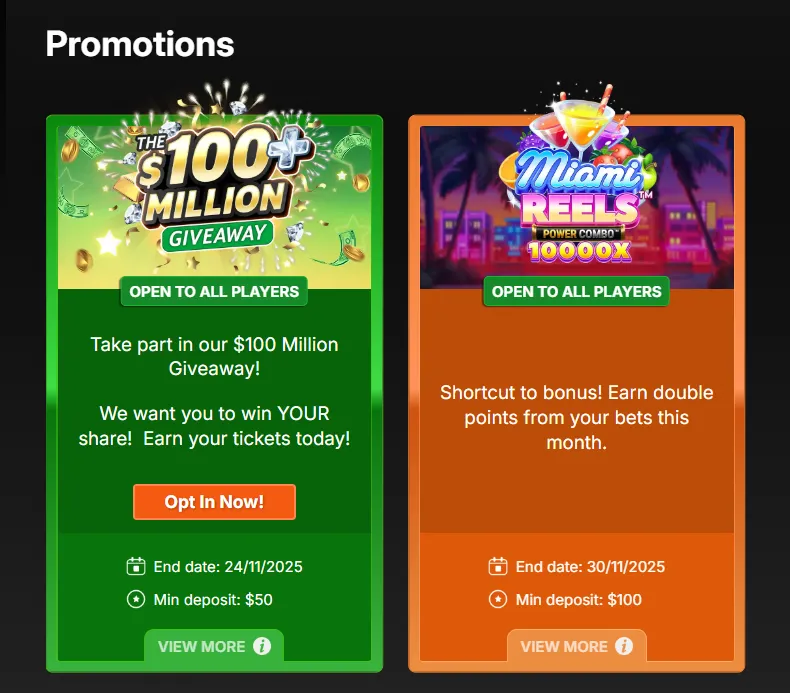Click the "Shortcut to bonus!" description text
The height and width of the screenshot is (693, 790).
click(x=577, y=416)
